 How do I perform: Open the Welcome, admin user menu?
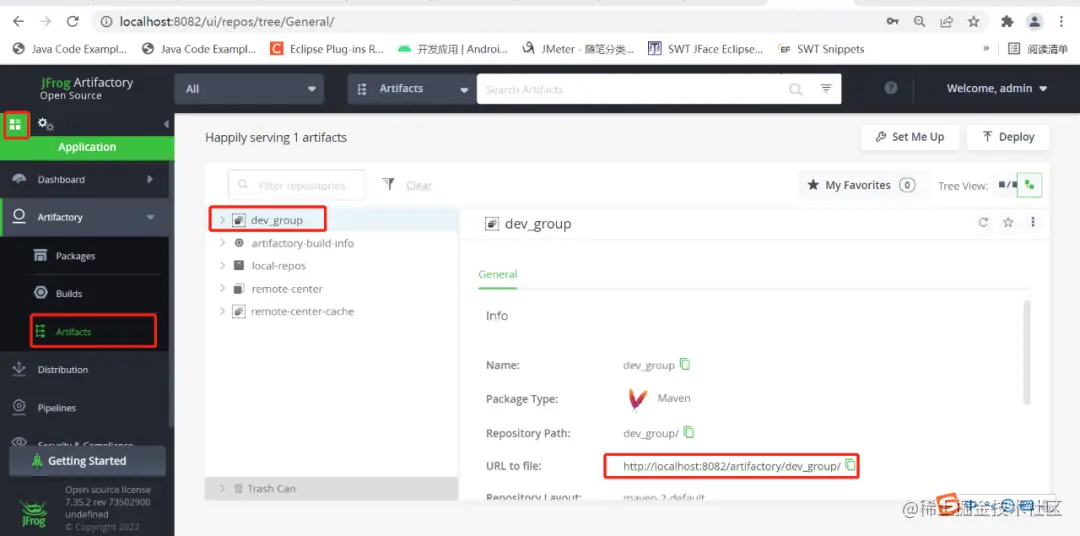coord(996,88)
